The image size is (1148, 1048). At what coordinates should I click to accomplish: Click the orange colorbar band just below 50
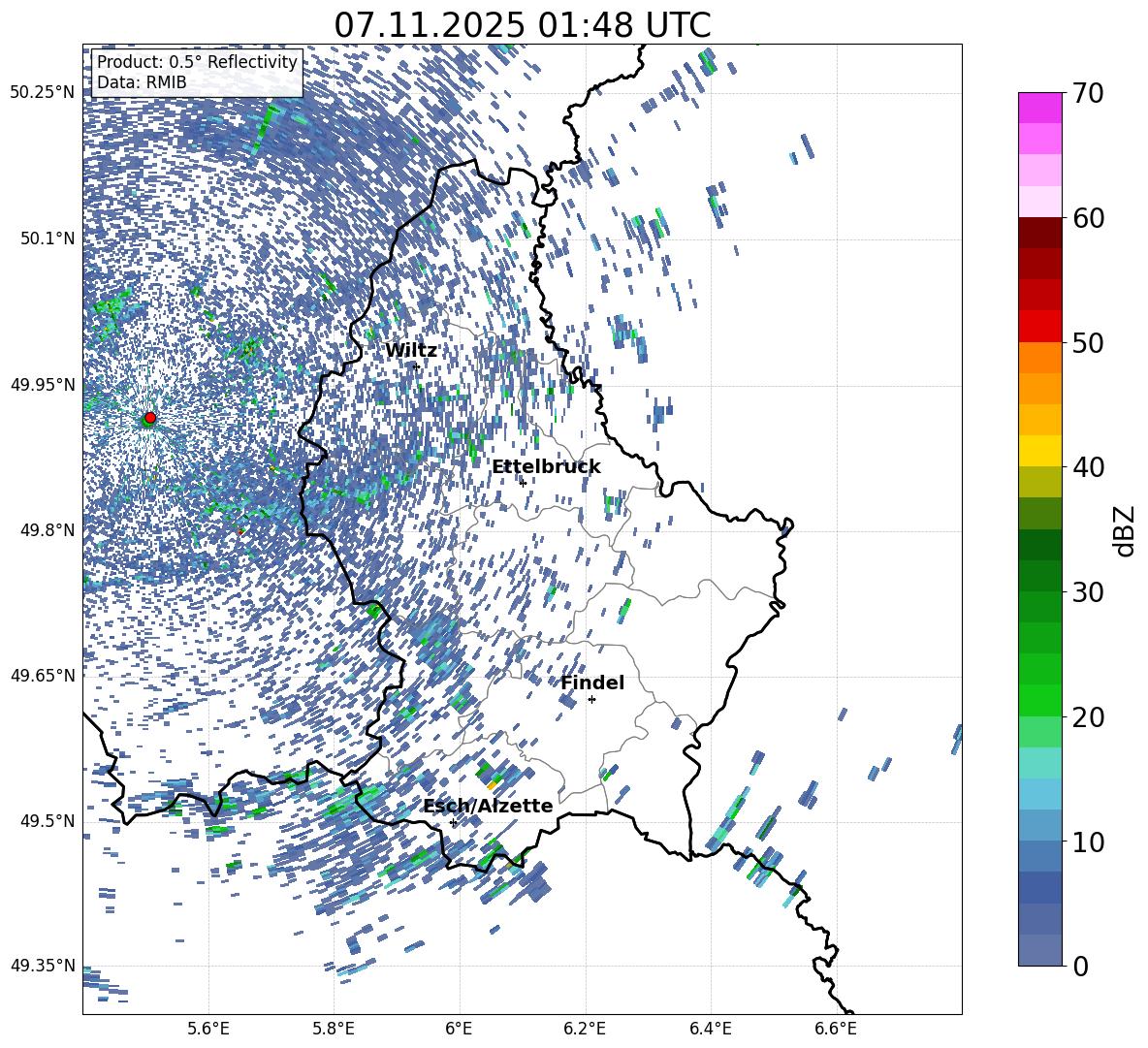pos(1040,358)
